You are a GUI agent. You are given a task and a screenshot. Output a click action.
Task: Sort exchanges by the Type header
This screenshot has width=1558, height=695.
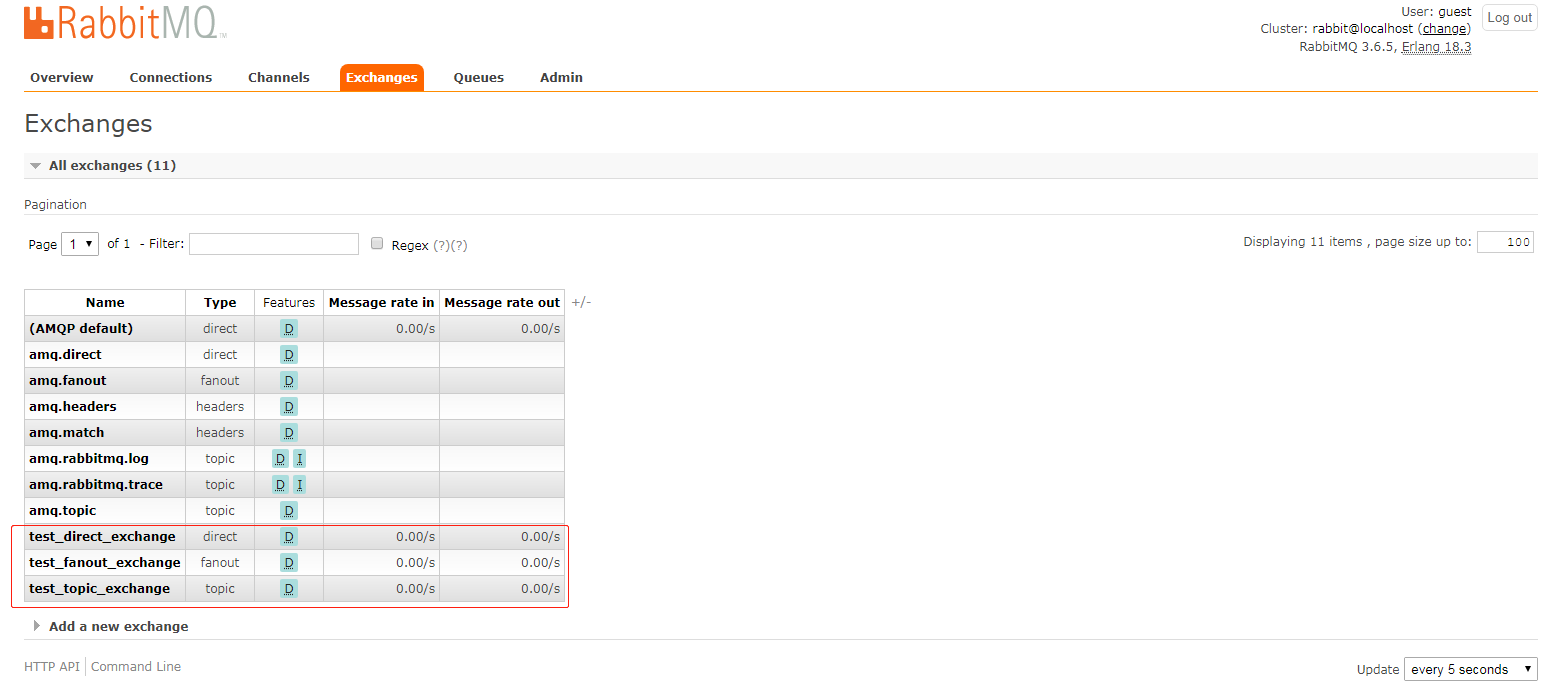coord(220,303)
